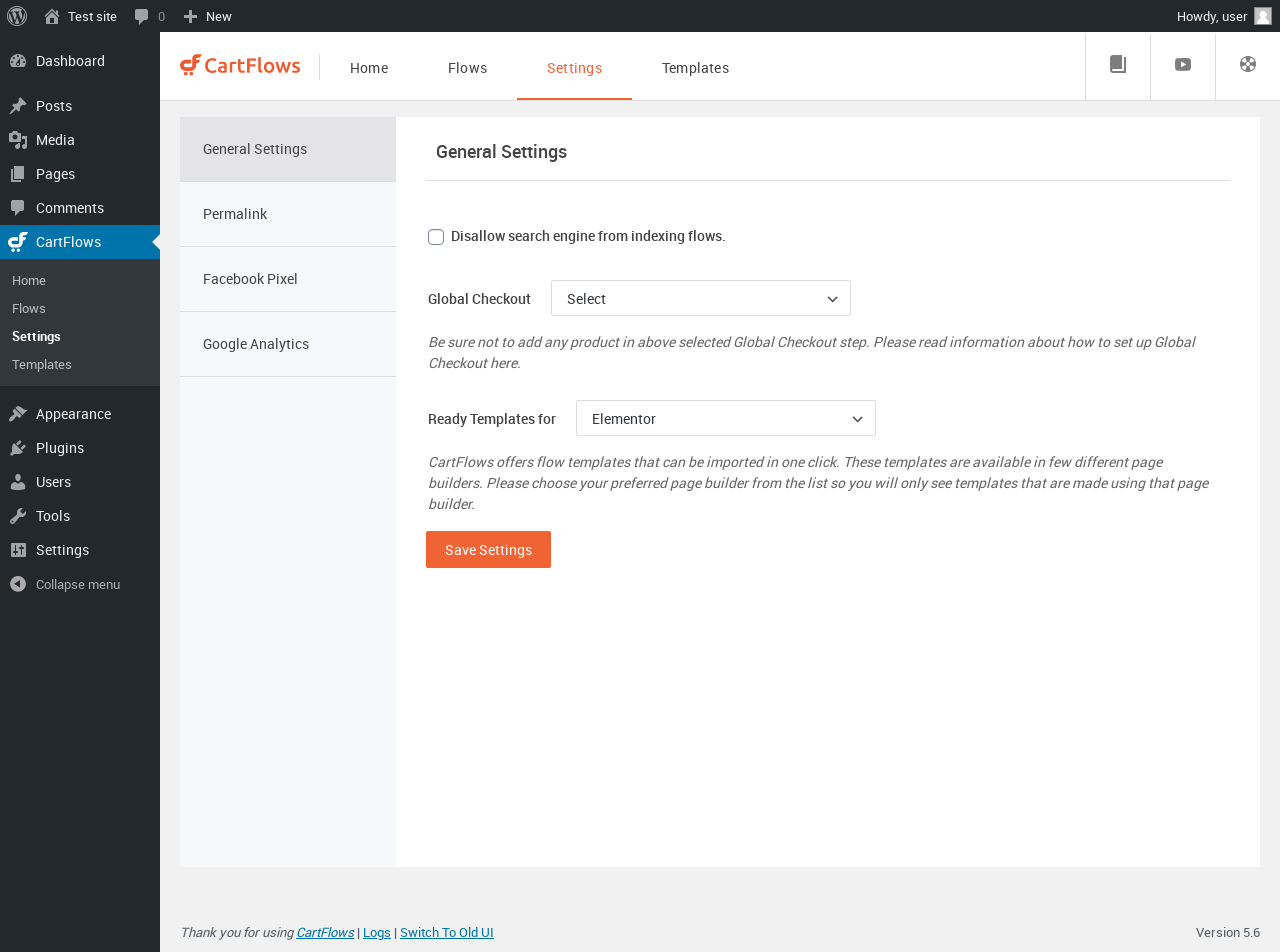Open the Appearance menu label

[73, 414]
